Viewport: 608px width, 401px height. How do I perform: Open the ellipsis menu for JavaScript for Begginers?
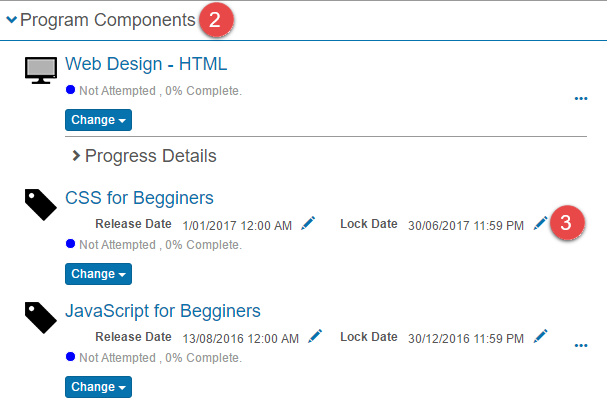581,346
